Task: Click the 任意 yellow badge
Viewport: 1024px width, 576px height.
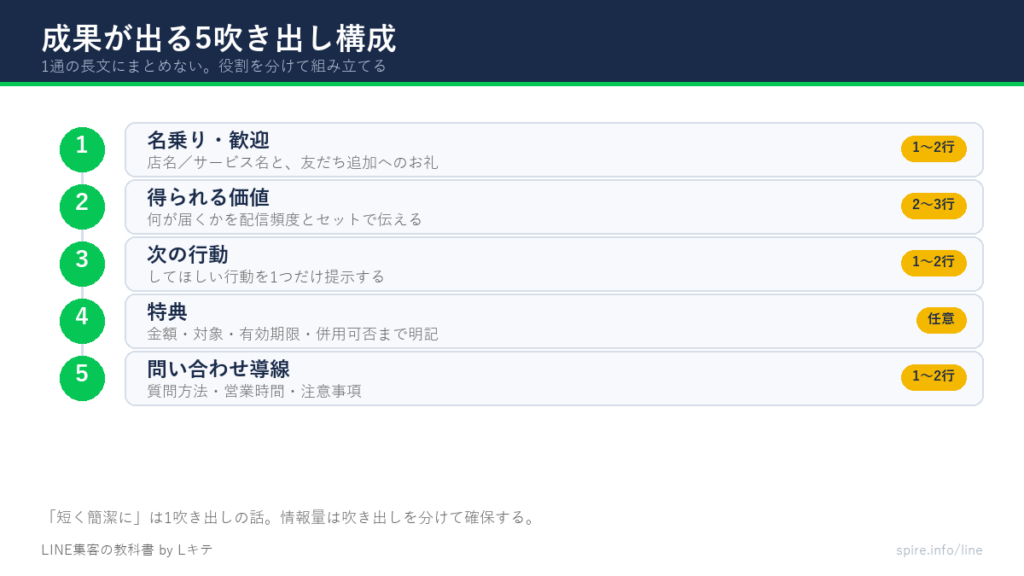Action: [941, 319]
